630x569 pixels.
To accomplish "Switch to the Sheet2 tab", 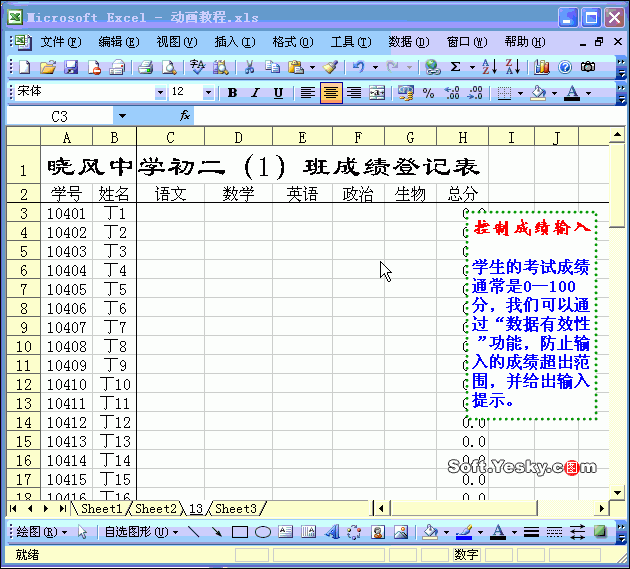I will pyautogui.click(x=155, y=509).
